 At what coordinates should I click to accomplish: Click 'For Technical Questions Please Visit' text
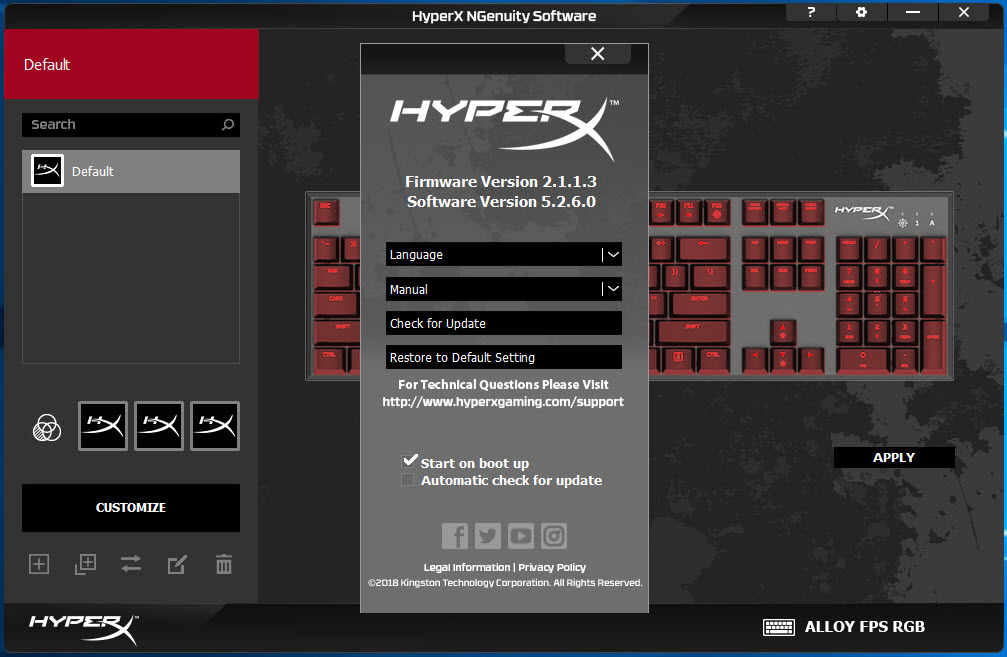click(504, 385)
